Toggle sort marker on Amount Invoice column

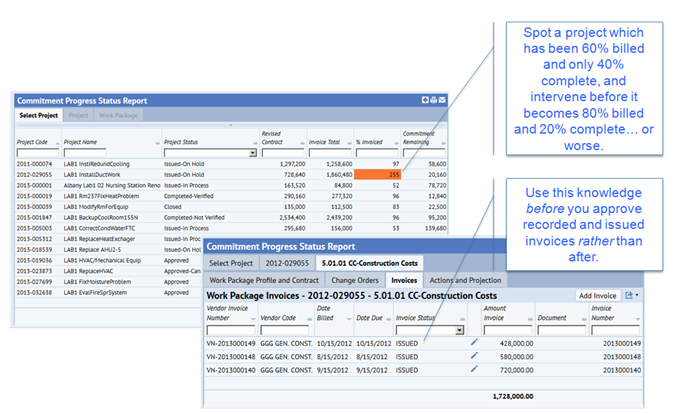[530, 319]
